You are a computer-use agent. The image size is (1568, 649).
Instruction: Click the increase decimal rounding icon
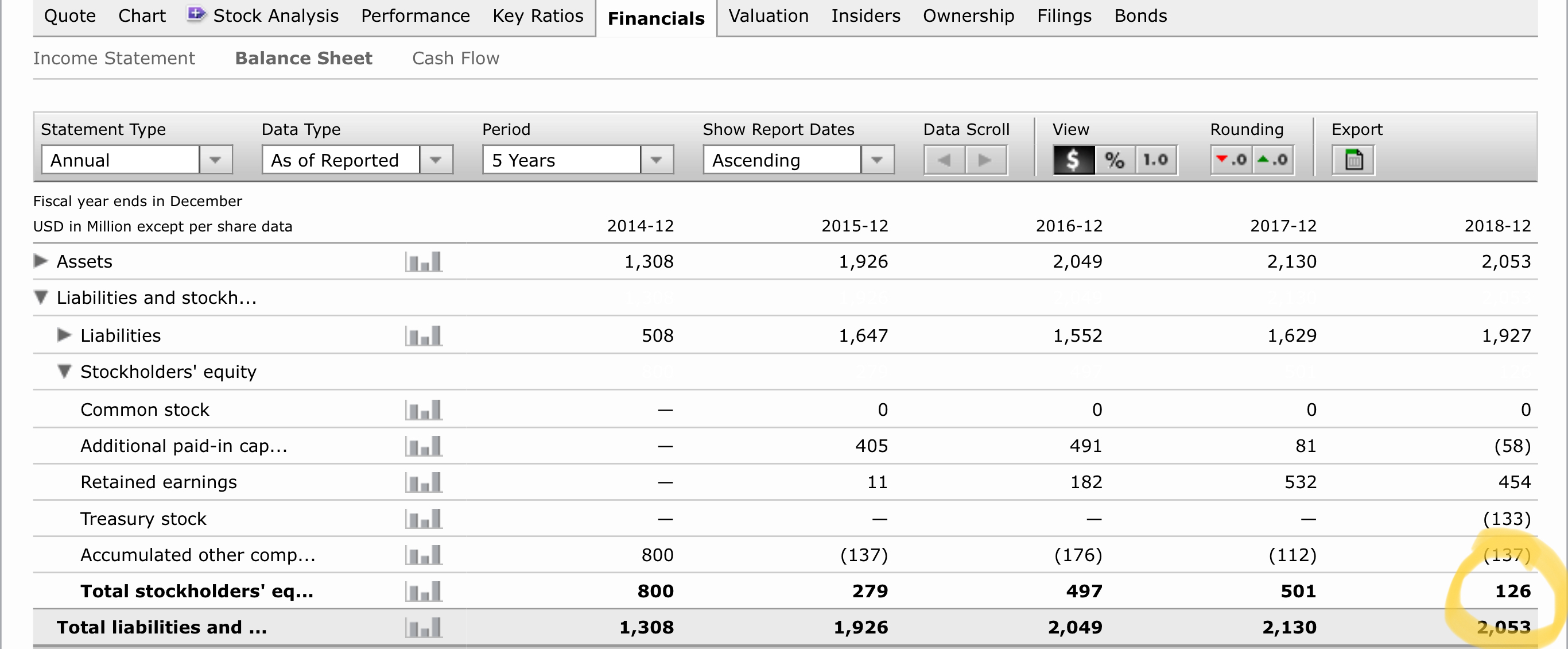(x=1274, y=160)
